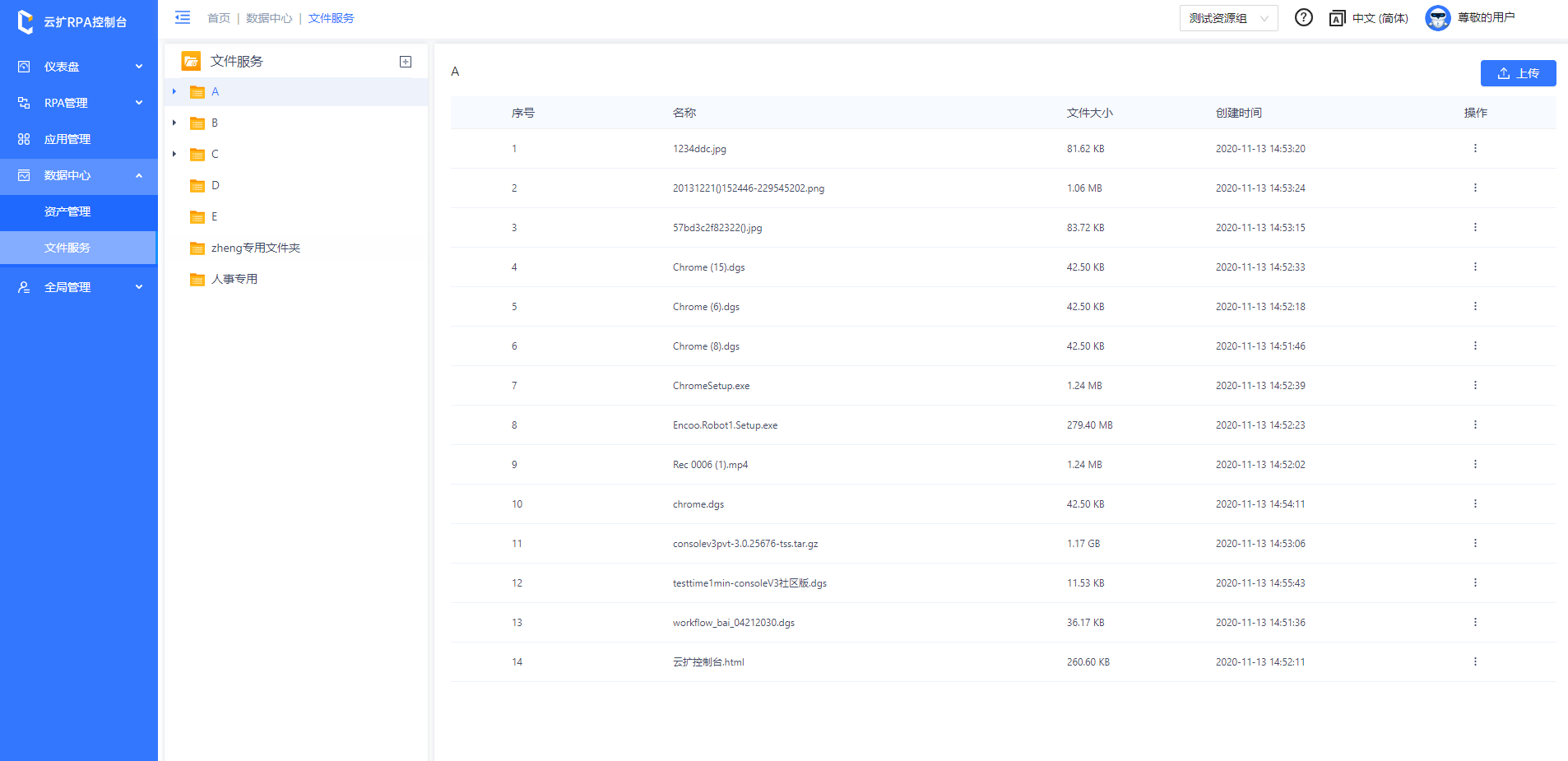Click the 上传 upload button
The height and width of the screenshot is (761, 1568).
click(x=1518, y=73)
